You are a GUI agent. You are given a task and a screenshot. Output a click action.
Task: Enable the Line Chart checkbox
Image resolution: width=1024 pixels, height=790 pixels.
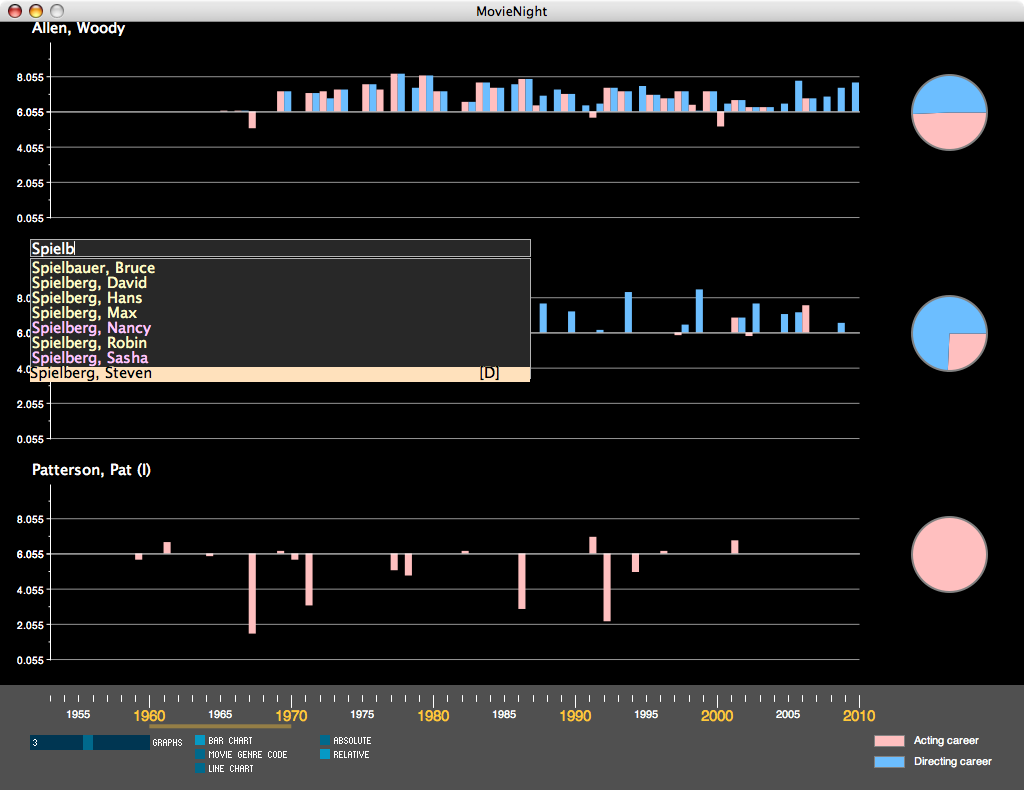tap(200, 769)
